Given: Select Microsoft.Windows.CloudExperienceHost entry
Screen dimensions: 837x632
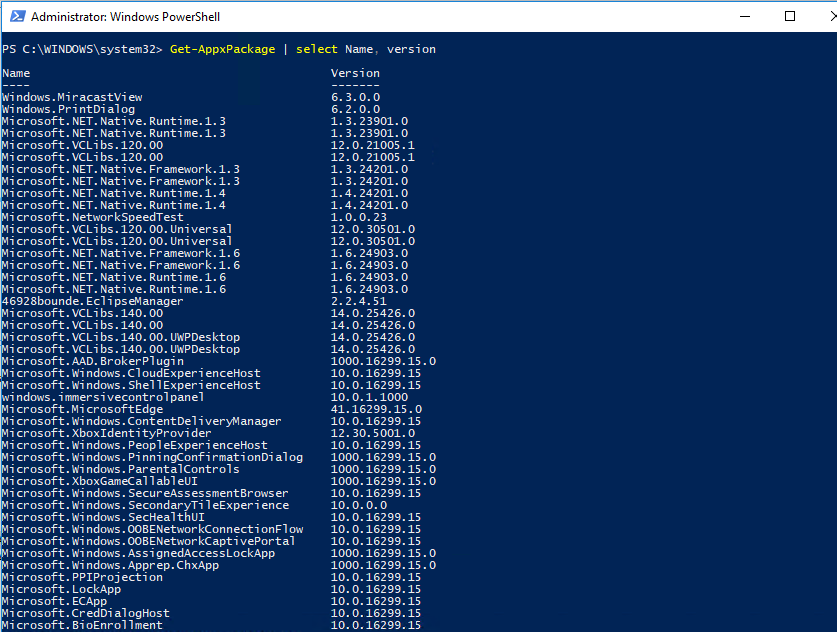Looking at the screenshot, I should tap(131, 373).
